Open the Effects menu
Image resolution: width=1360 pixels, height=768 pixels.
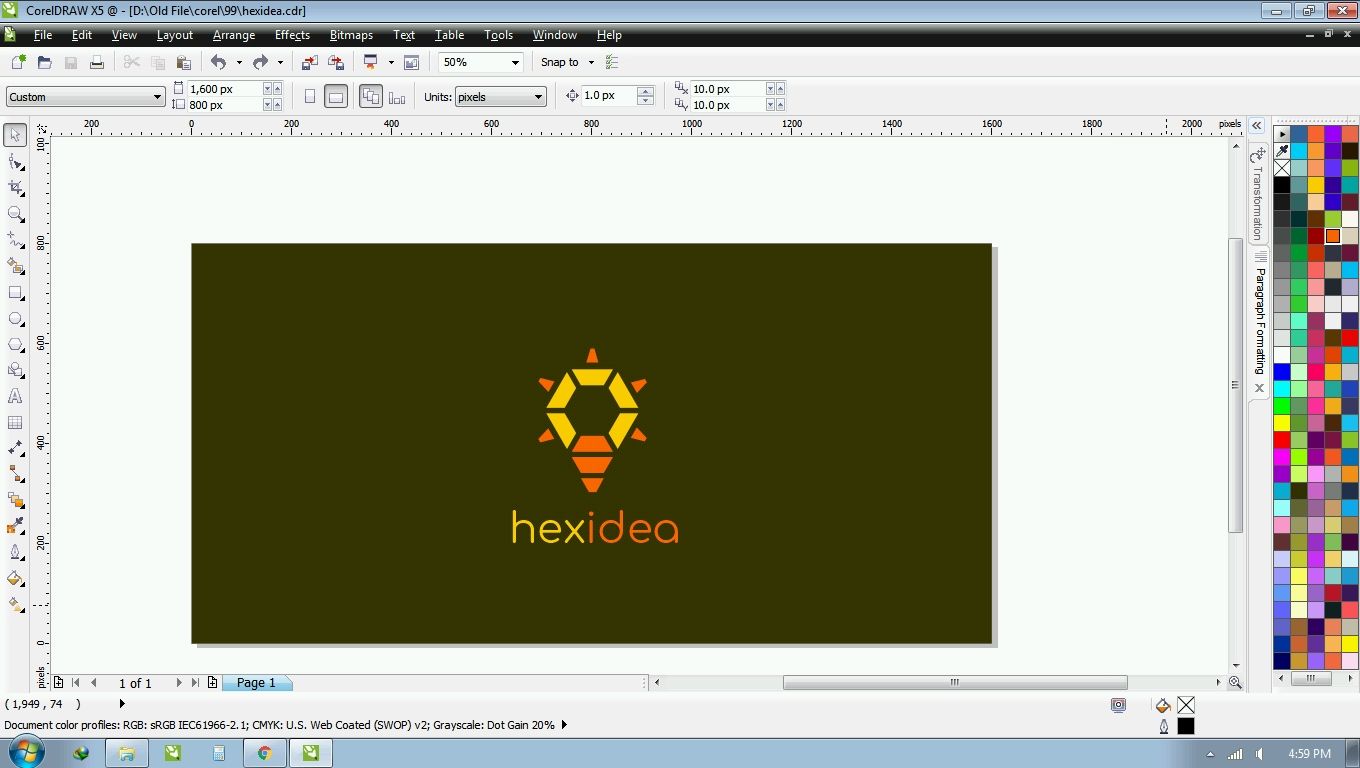click(x=292, y=35)
